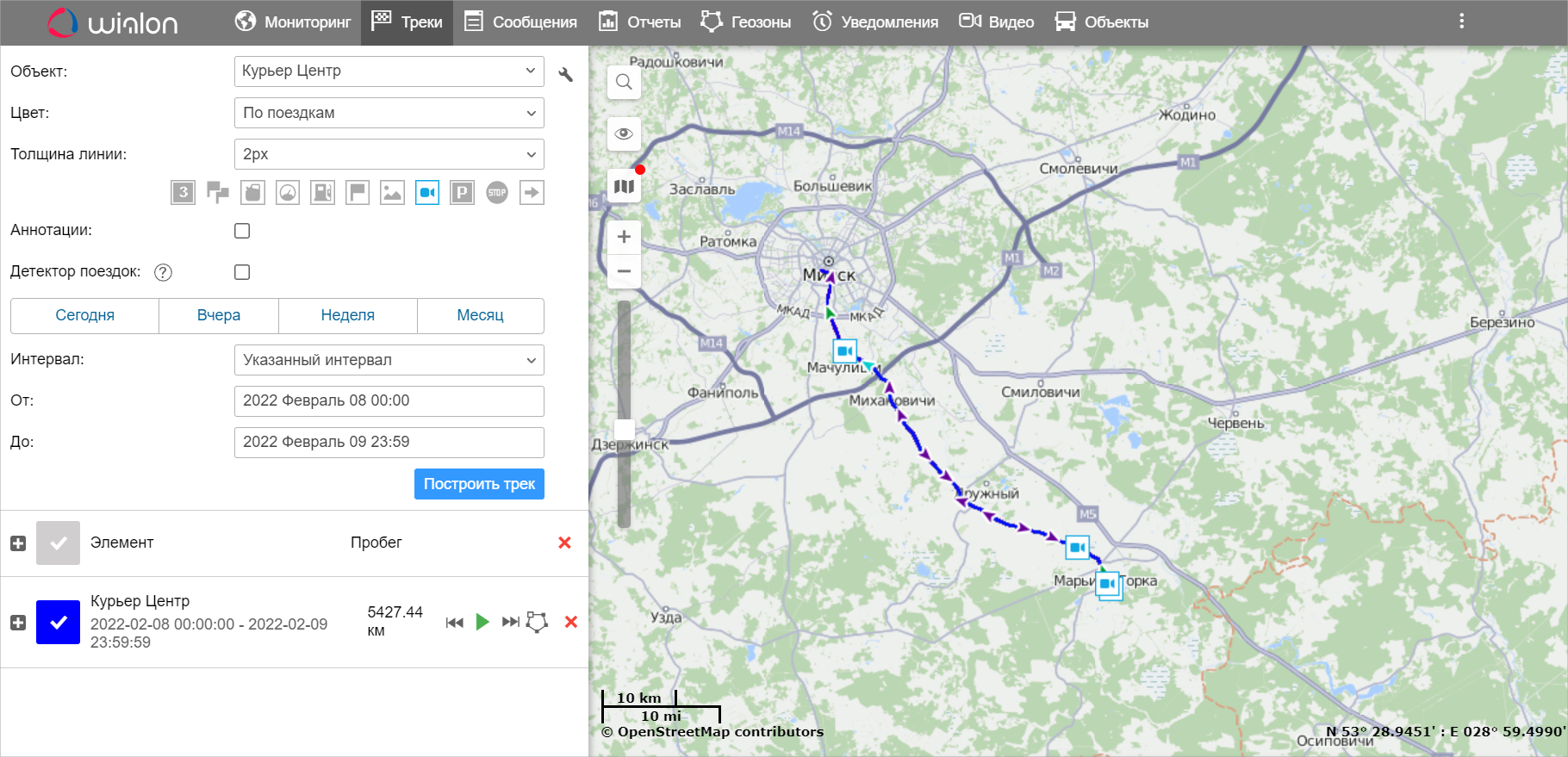Screen dimensions: 1568x757
Task: Click the Построить трек button
Action: pos(479,484)
